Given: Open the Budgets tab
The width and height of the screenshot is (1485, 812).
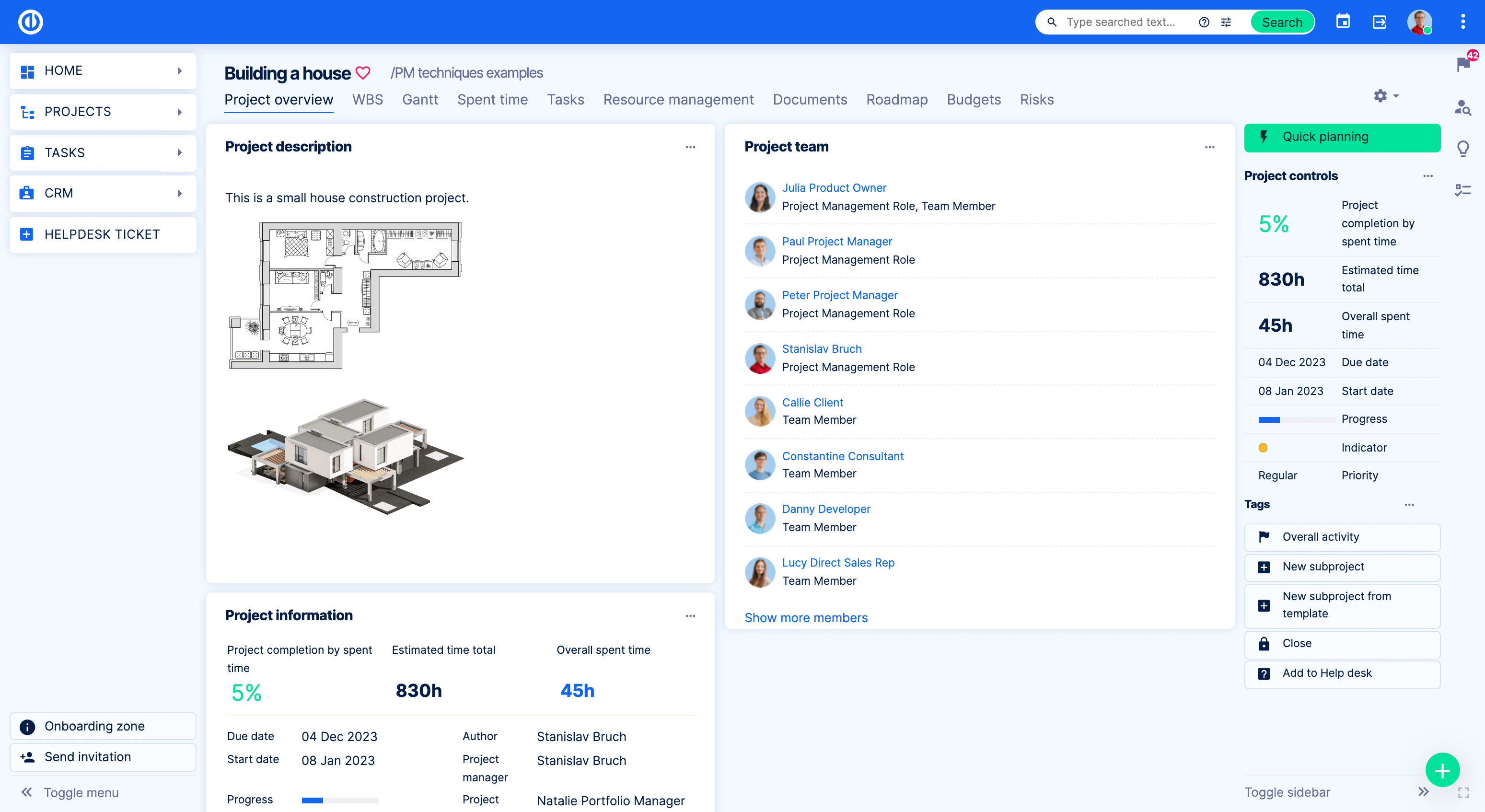Looking at the screenshot, I should [x=973, y=99].
